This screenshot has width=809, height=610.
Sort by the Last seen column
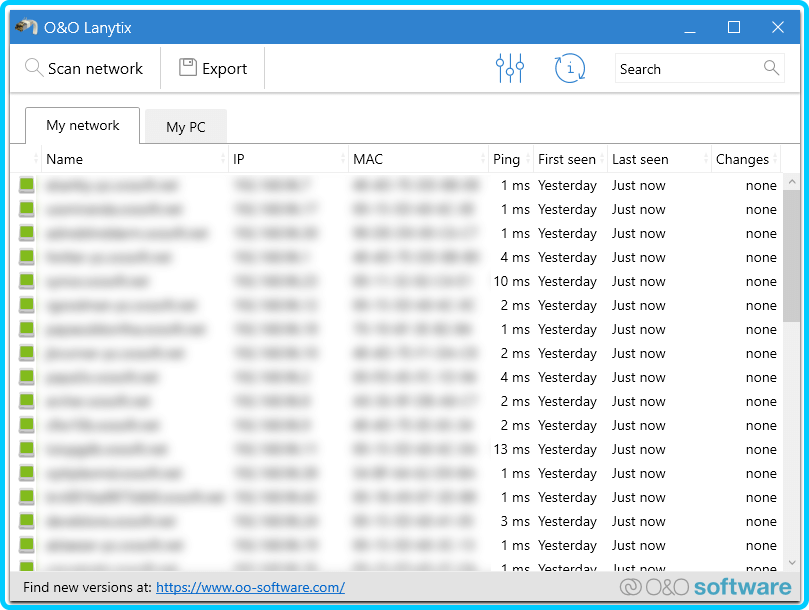(659, 159)
